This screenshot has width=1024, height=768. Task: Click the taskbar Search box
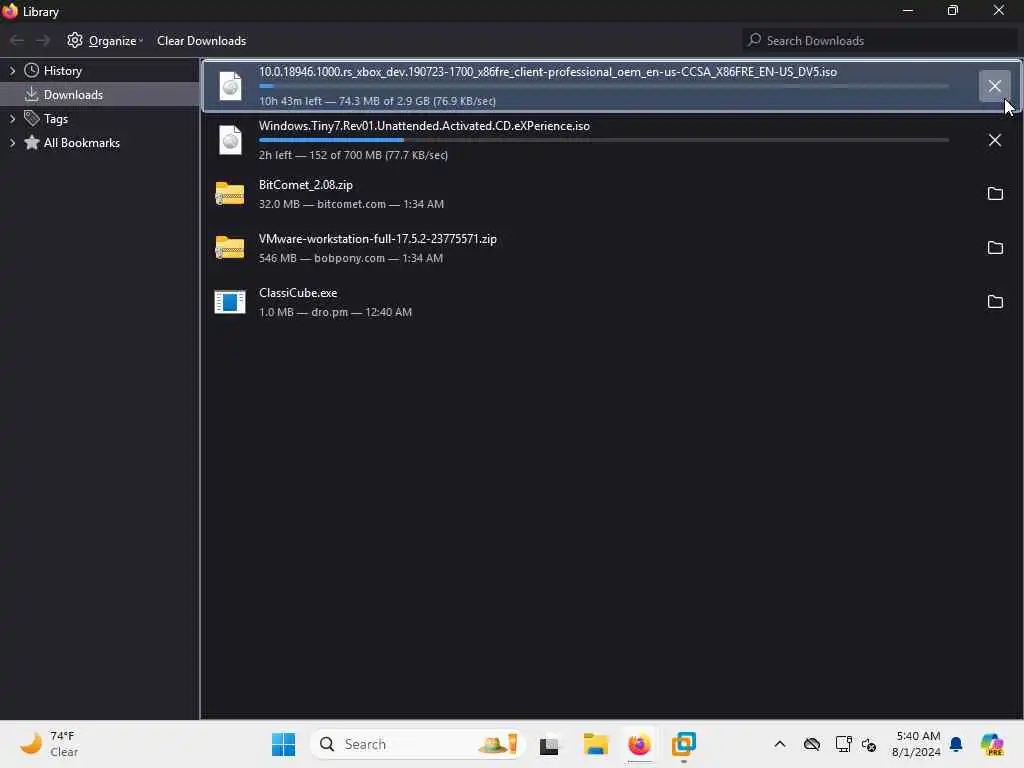click(x=418, y=744)
